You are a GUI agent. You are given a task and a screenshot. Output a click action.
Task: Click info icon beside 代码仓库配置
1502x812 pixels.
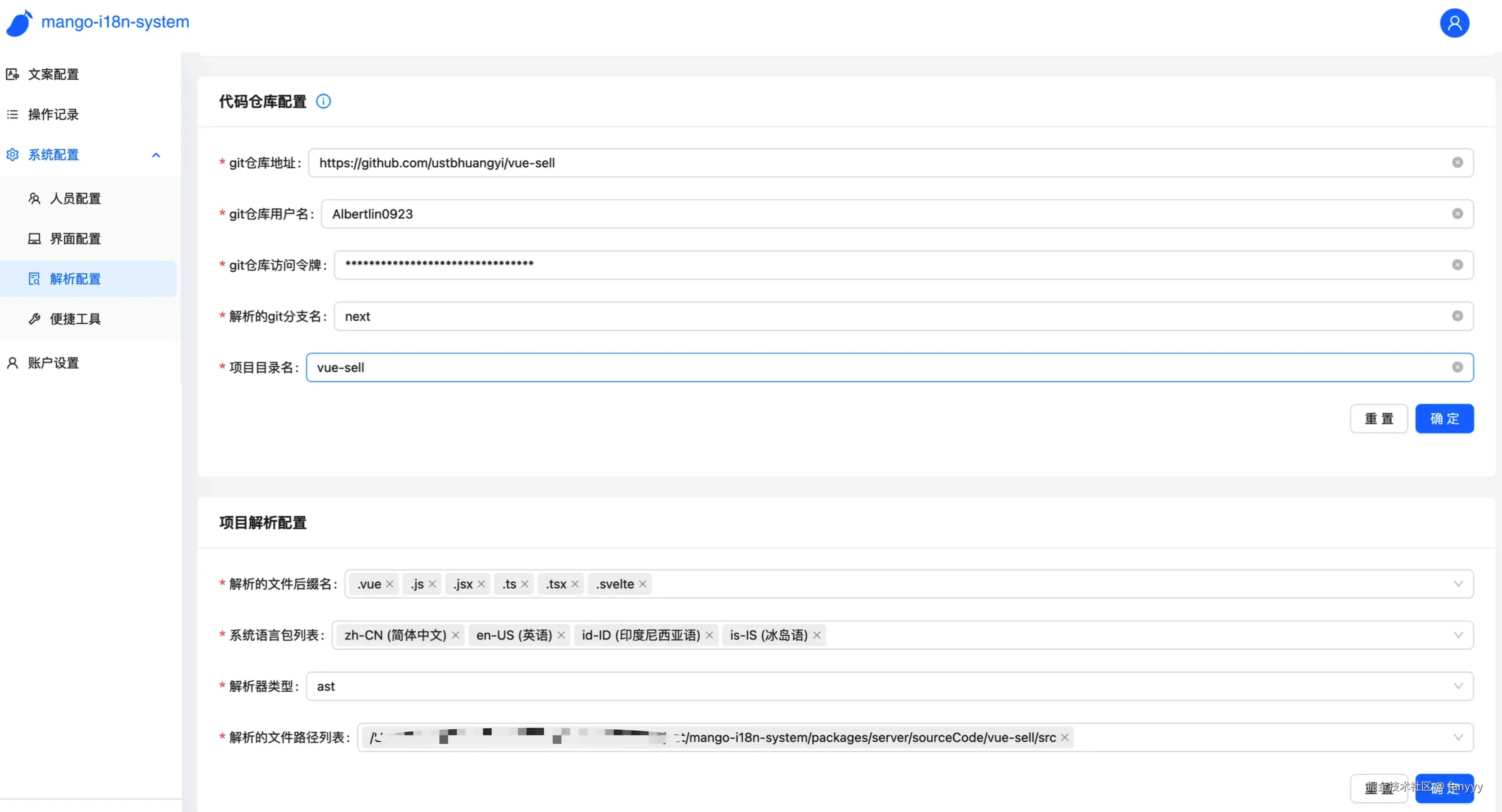tap(323, 101)
